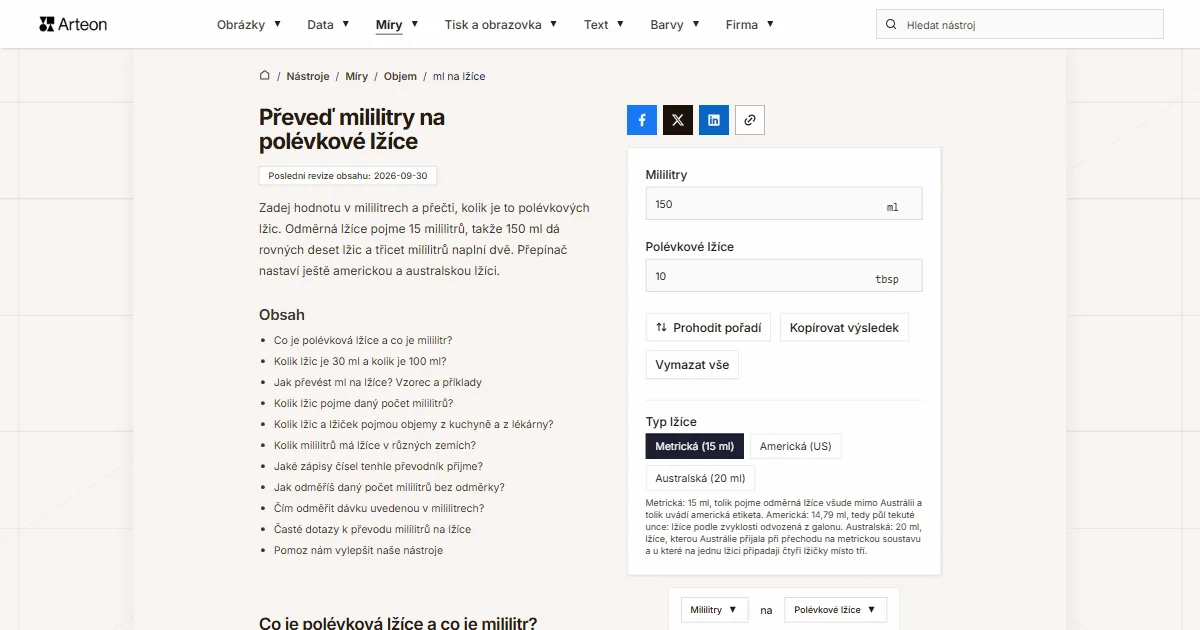
Task: Open 'Jak převést ml na lžíce? Vzorec a příklady'
Action: [378, 382]
